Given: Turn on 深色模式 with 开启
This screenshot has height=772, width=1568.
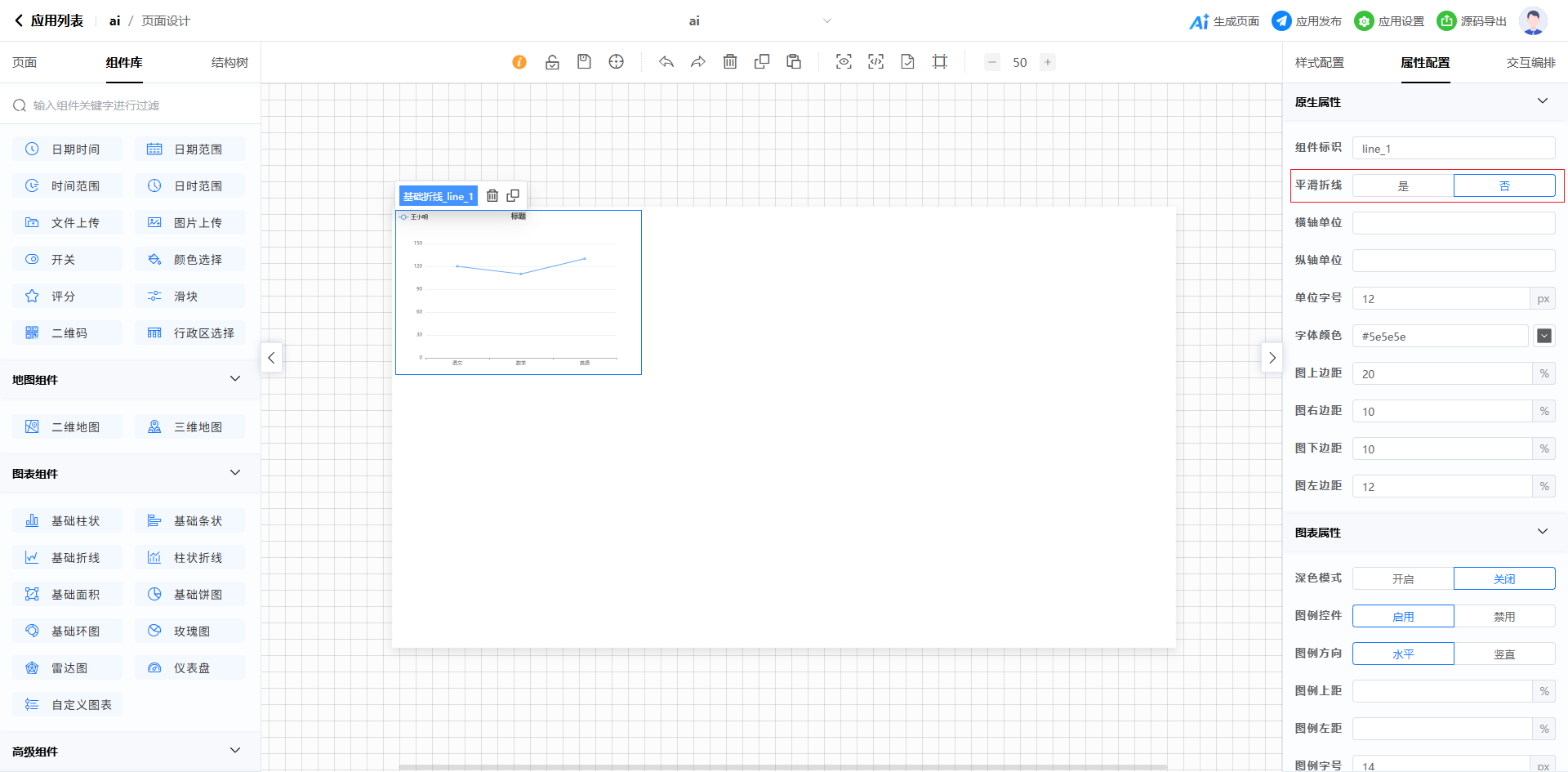Looking at the screenshot, I should tap(1403, 579).
